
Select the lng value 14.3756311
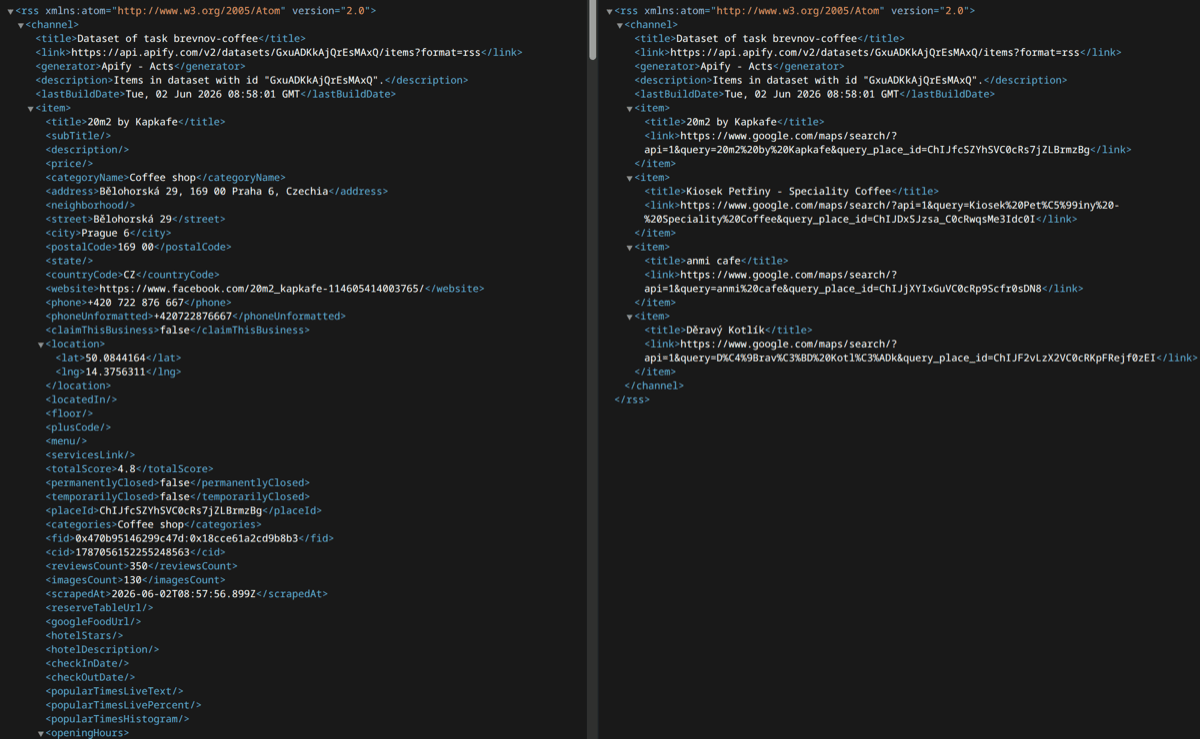pos(115,372)
